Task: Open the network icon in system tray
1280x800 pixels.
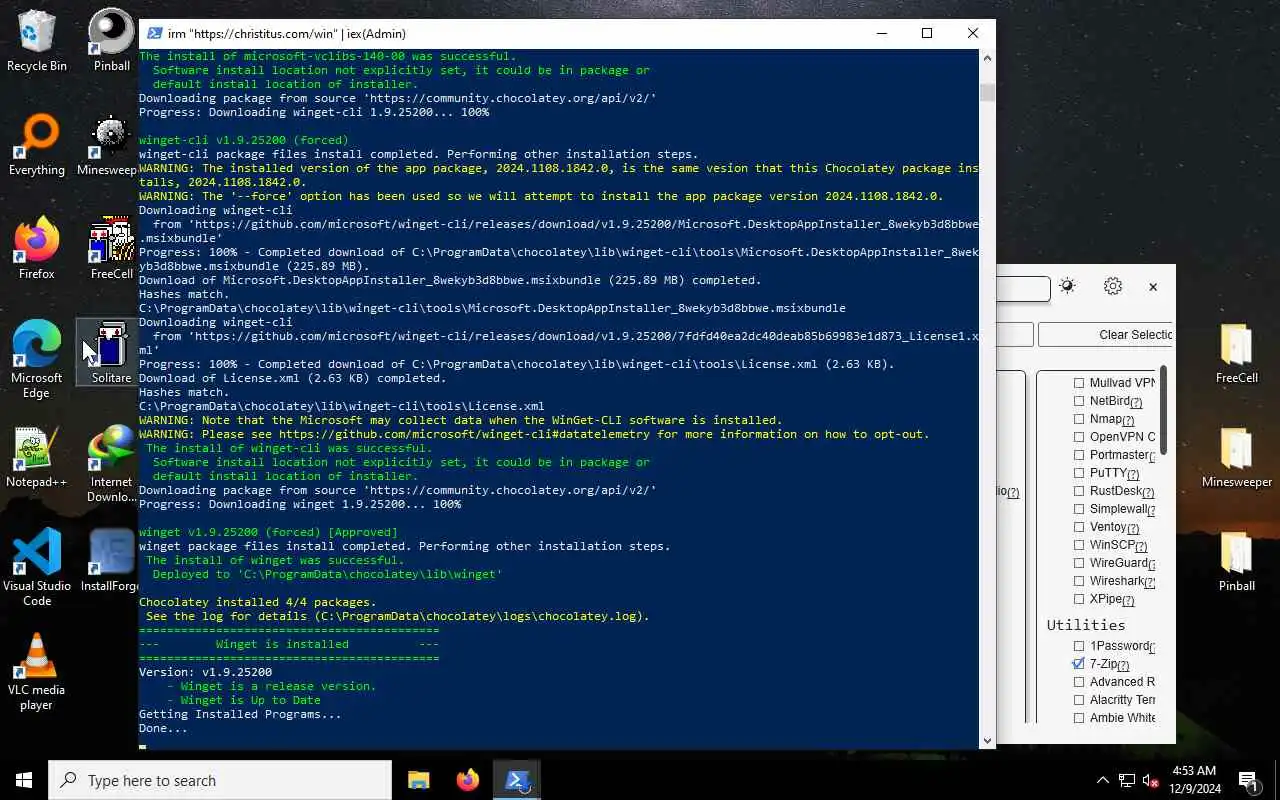Action: (x=1127, y=780)
